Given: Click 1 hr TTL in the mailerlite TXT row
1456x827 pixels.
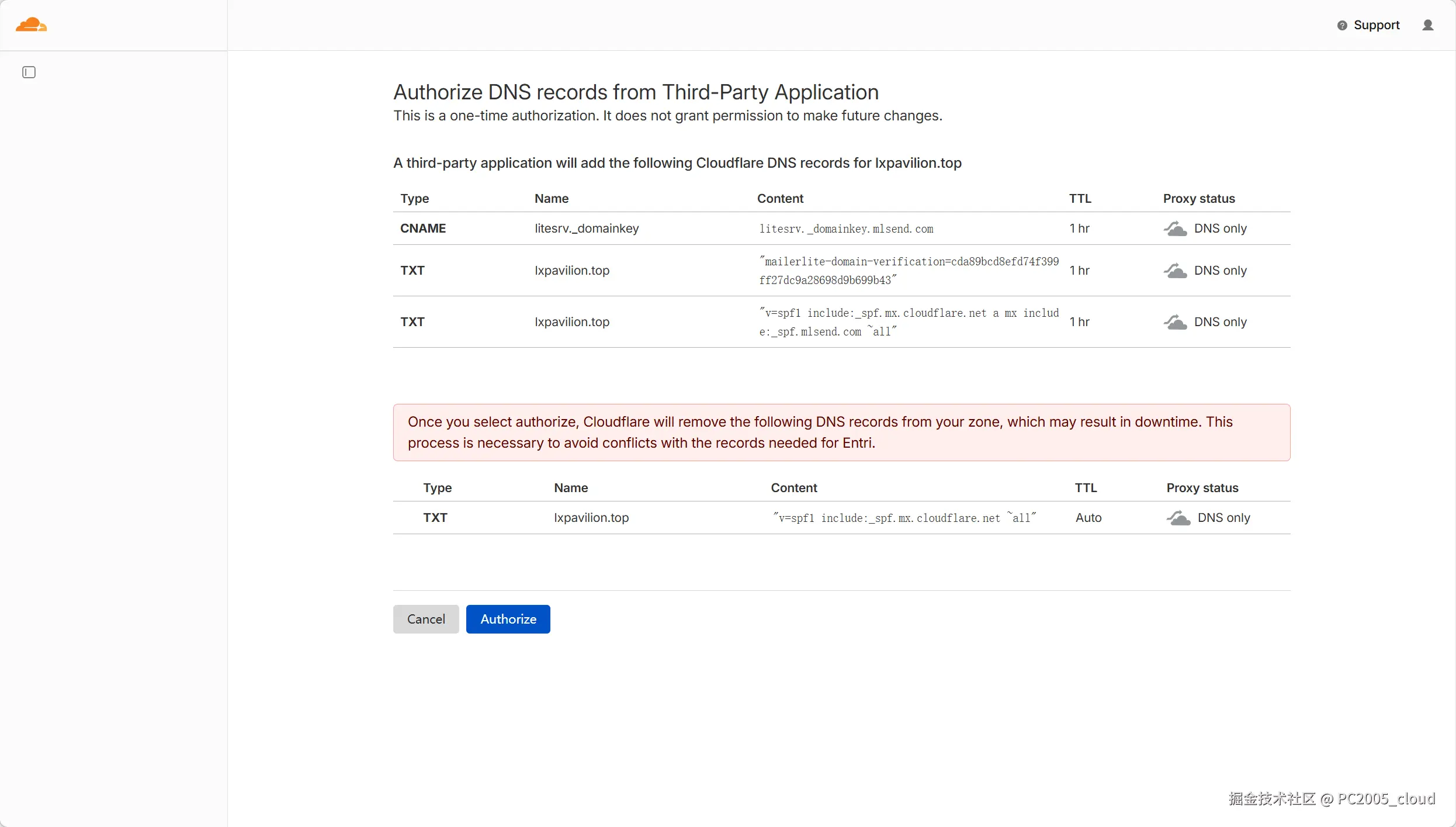Looking at the screenshot, I should (1079, 271).
